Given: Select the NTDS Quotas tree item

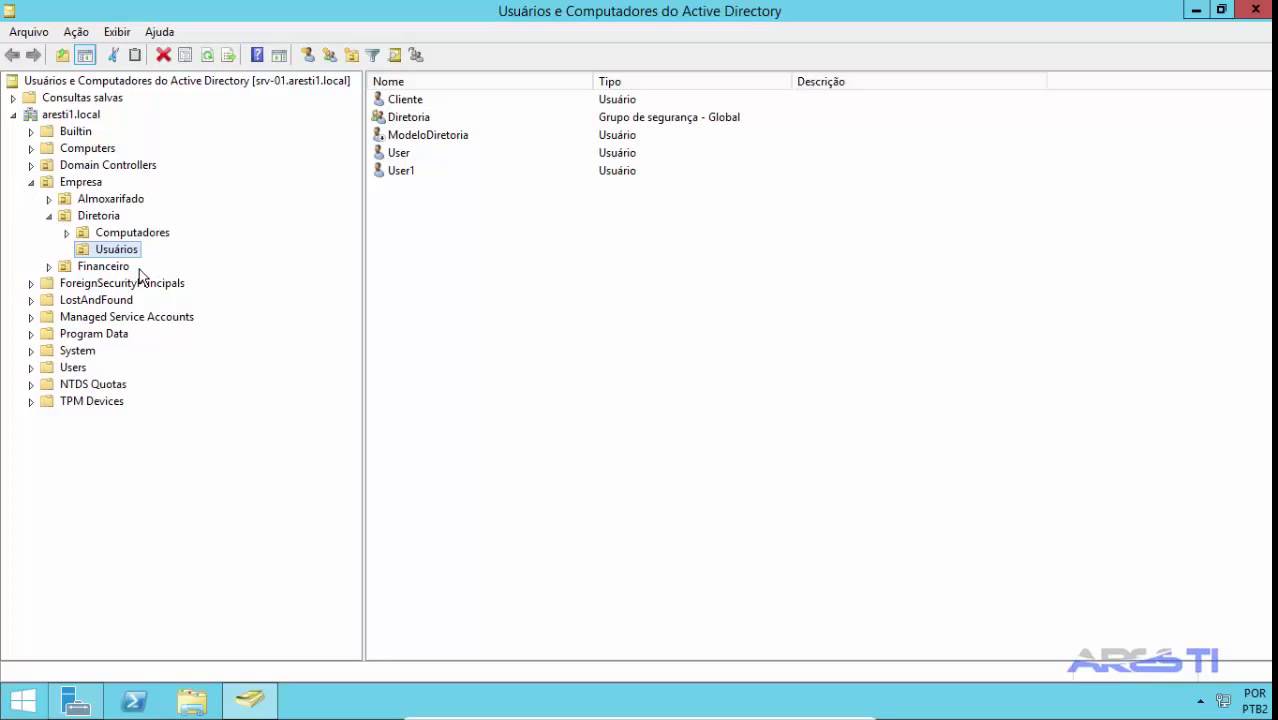Looking at the screenshot, I should (93, 384).
